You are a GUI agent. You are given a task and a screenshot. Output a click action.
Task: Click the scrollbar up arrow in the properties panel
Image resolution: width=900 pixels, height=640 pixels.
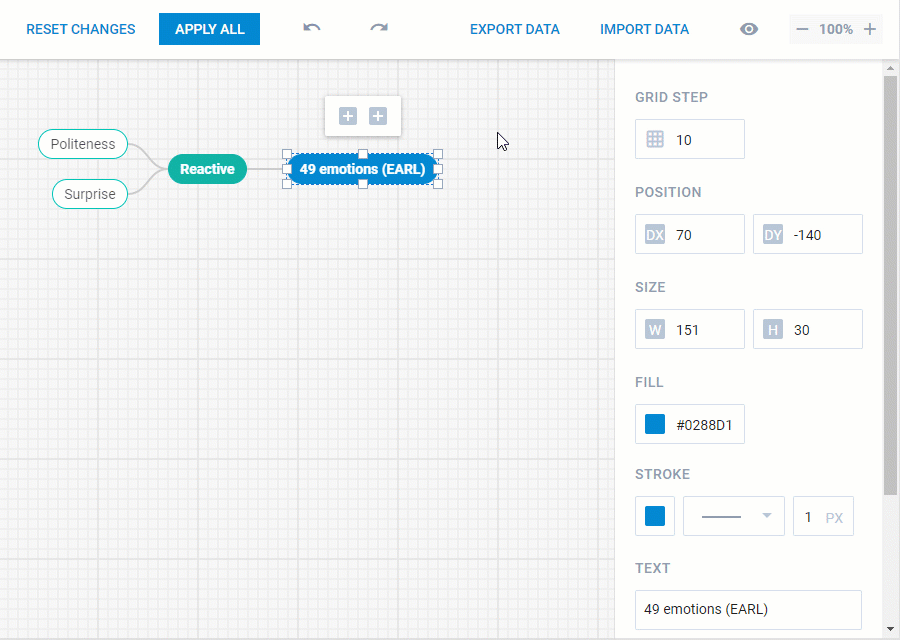[x=890, y=68]
